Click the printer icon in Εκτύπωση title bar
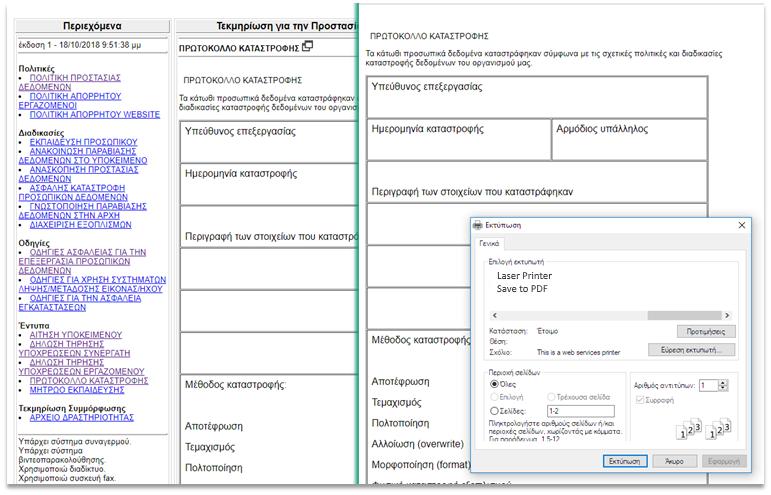771x495 pixels. click(x=477, y=225)
